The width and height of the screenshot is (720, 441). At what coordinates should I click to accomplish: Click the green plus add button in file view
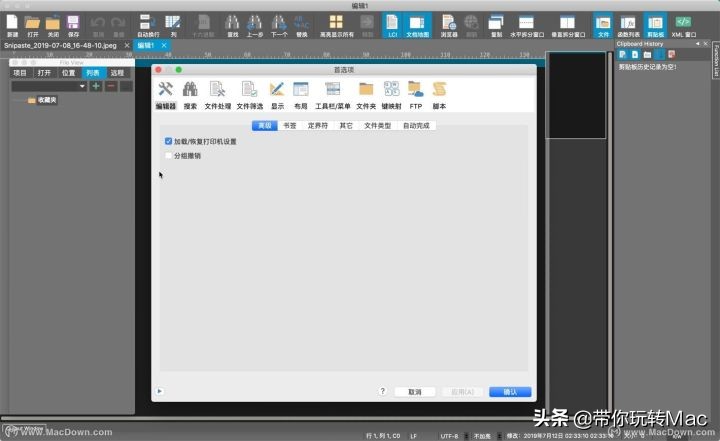tap(96, 86)
